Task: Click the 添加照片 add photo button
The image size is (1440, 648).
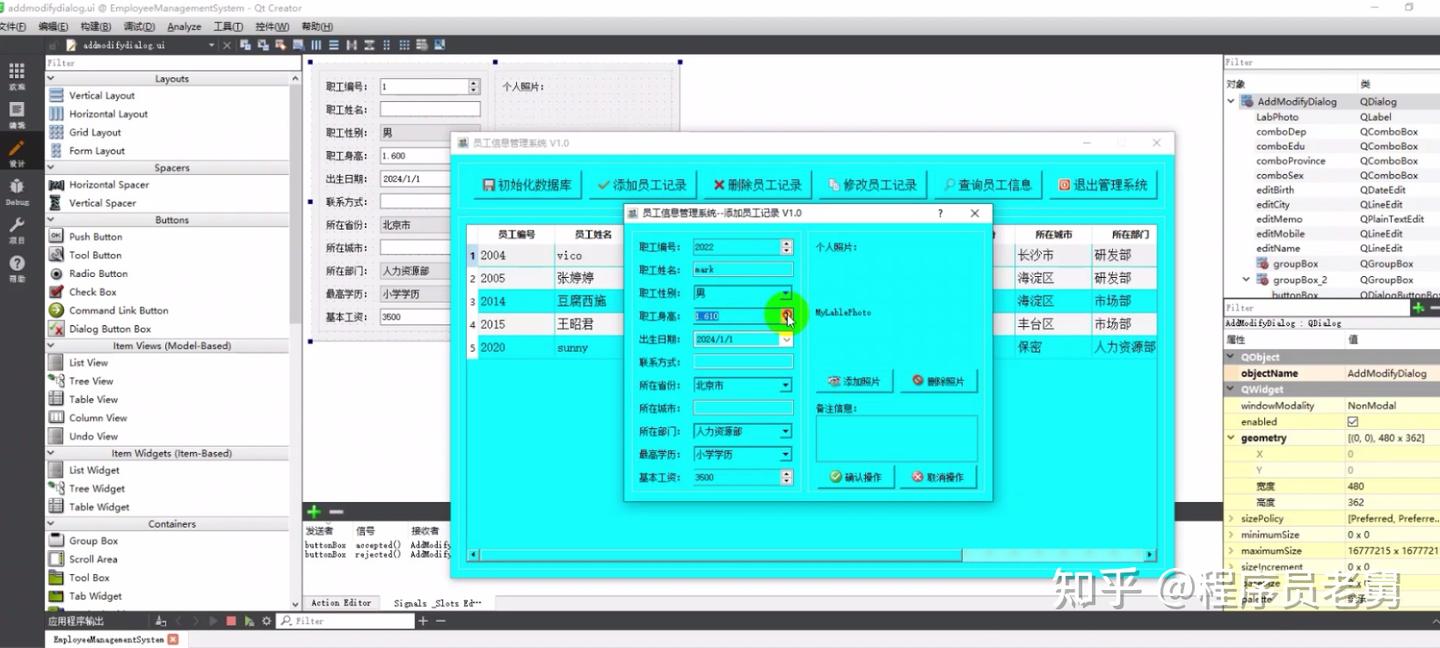Action: (x=854, y=381)
